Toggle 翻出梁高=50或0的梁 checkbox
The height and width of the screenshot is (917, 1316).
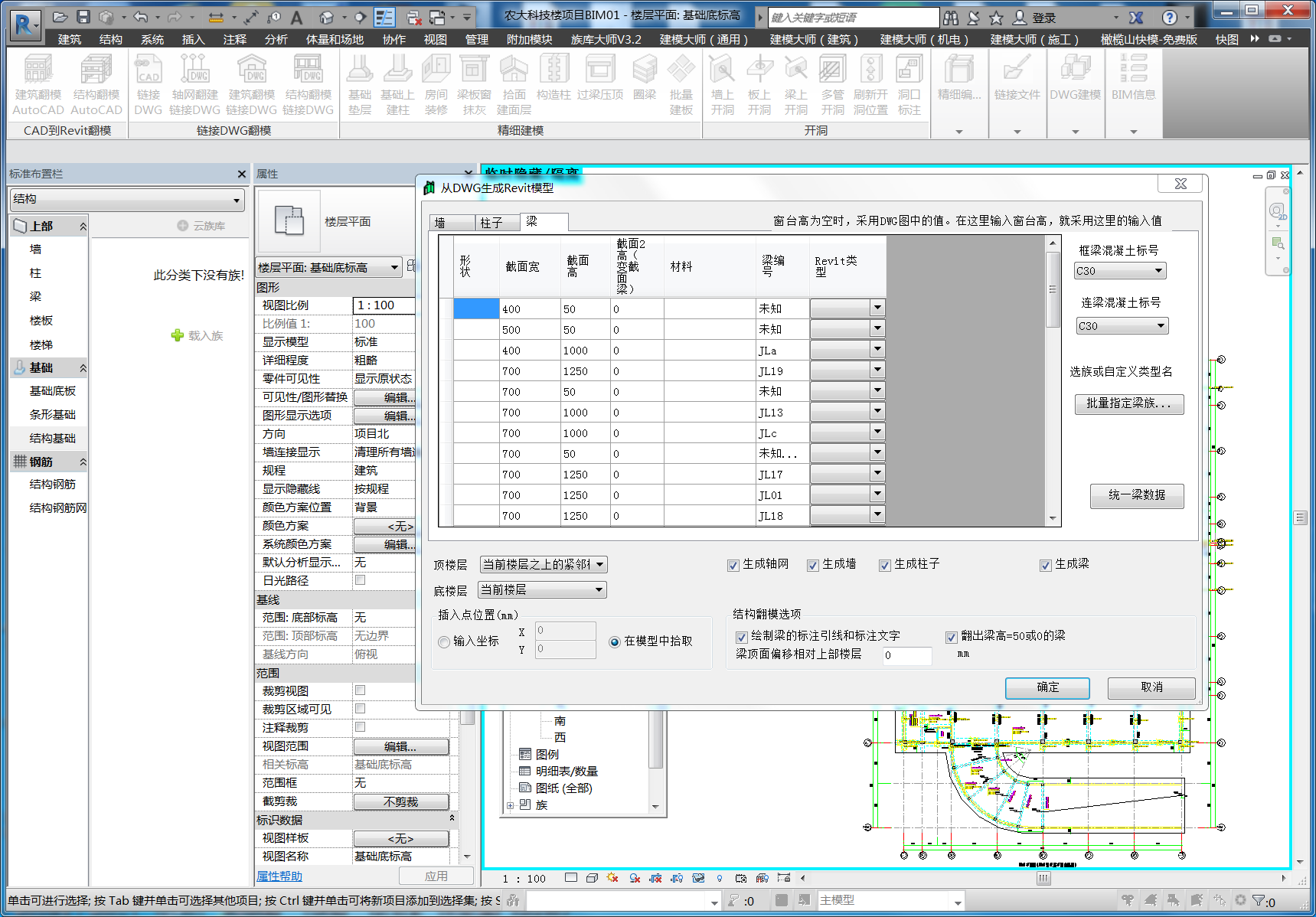pyautogui.click(x=951, y=637)
